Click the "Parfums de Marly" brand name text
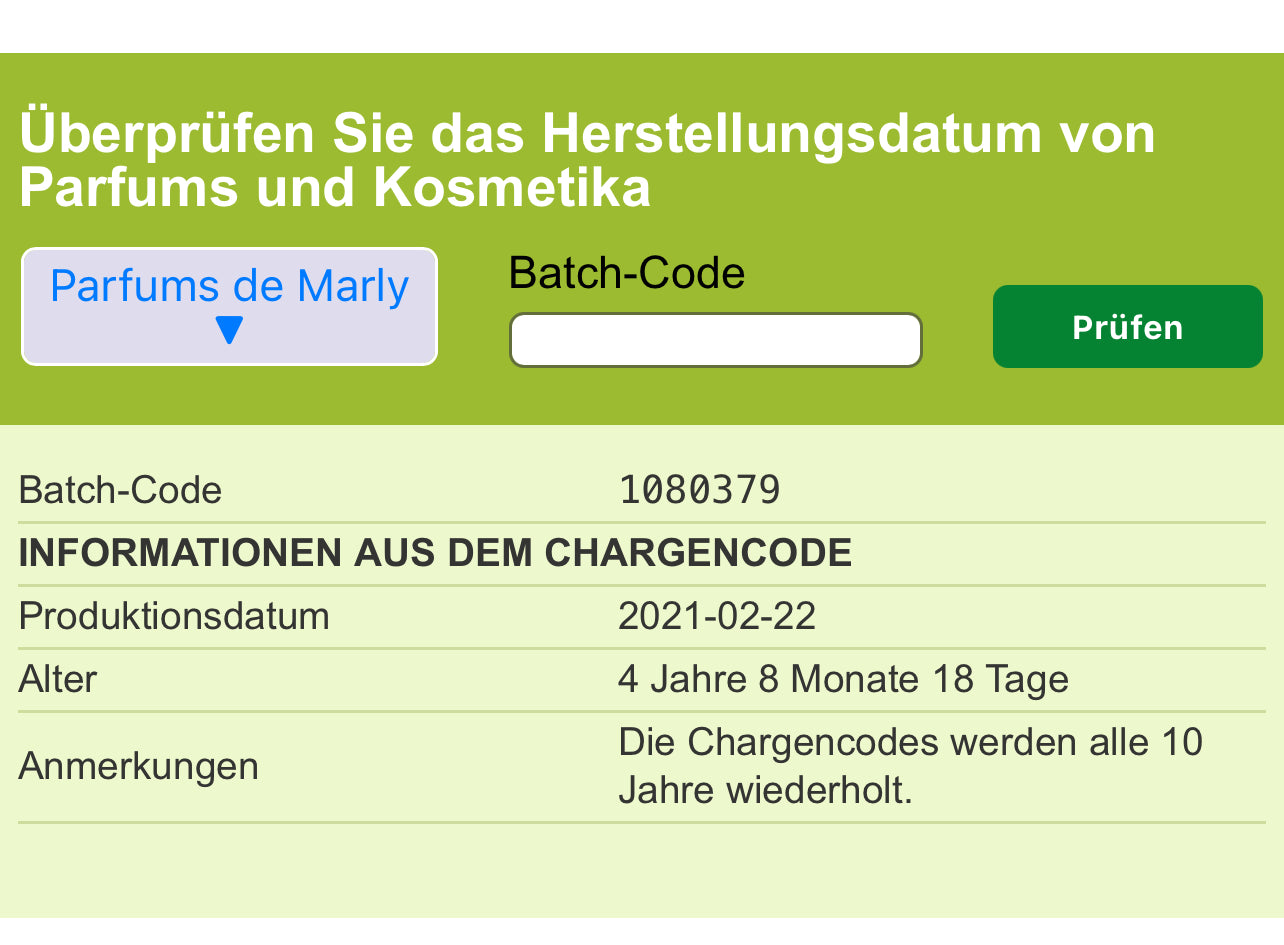Viewport: 1284px width, 945px height. point(229,287)
